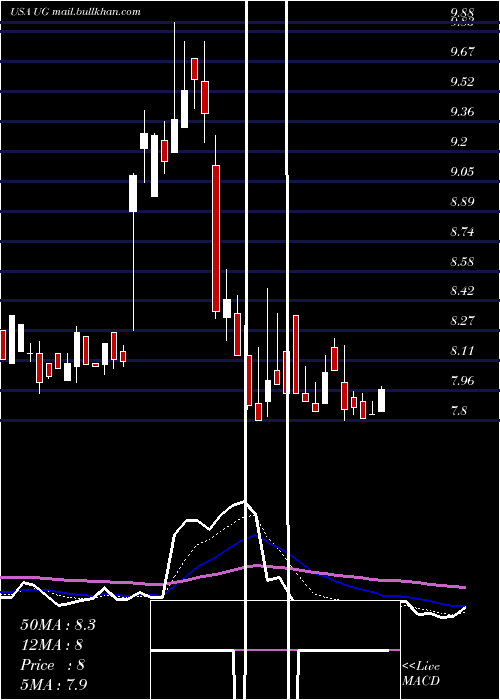Select the 9.67 price axis label

pyautogui.click(x=462, y=52)
